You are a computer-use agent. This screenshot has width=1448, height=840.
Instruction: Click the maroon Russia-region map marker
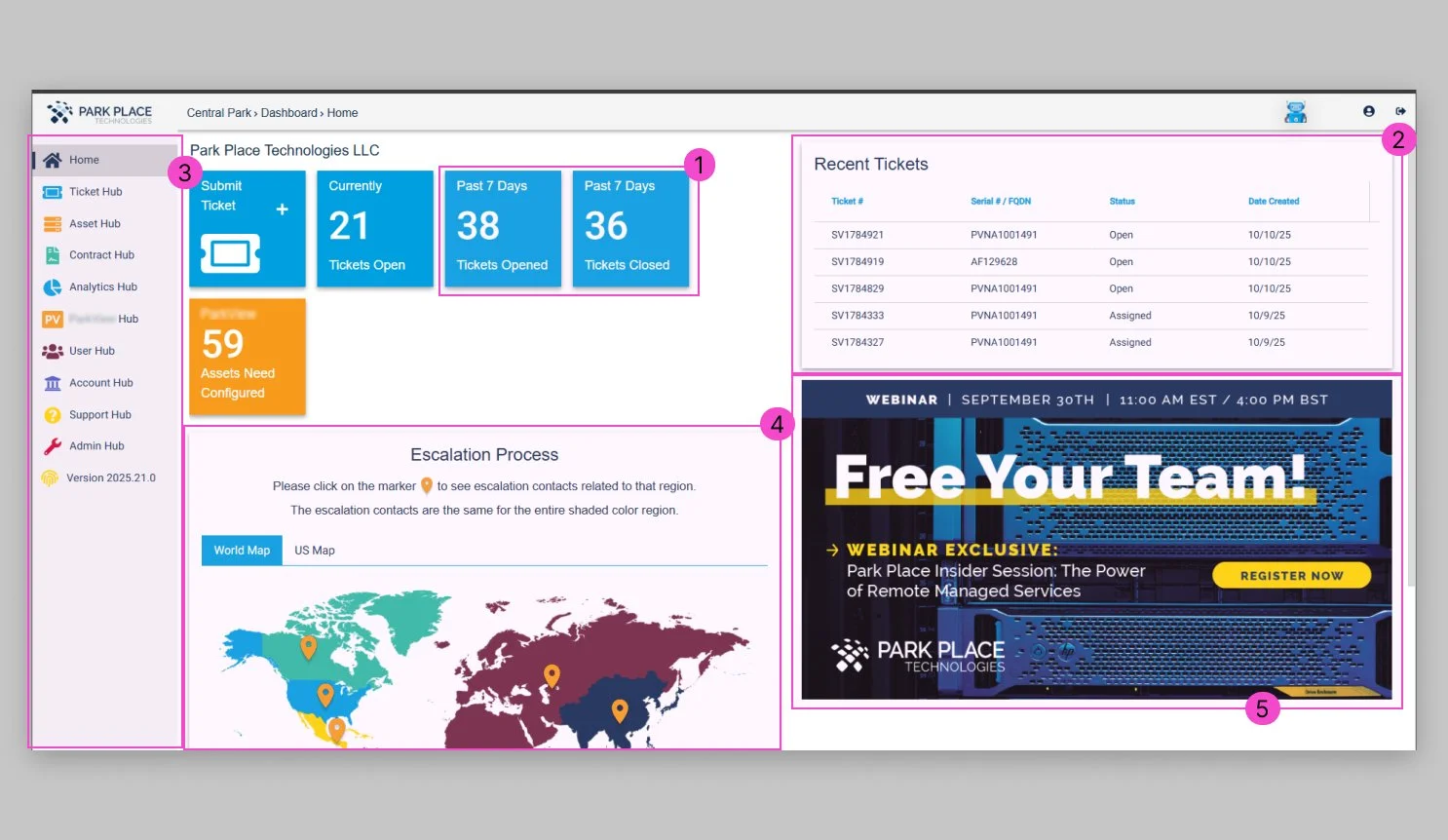click(552, 675)
